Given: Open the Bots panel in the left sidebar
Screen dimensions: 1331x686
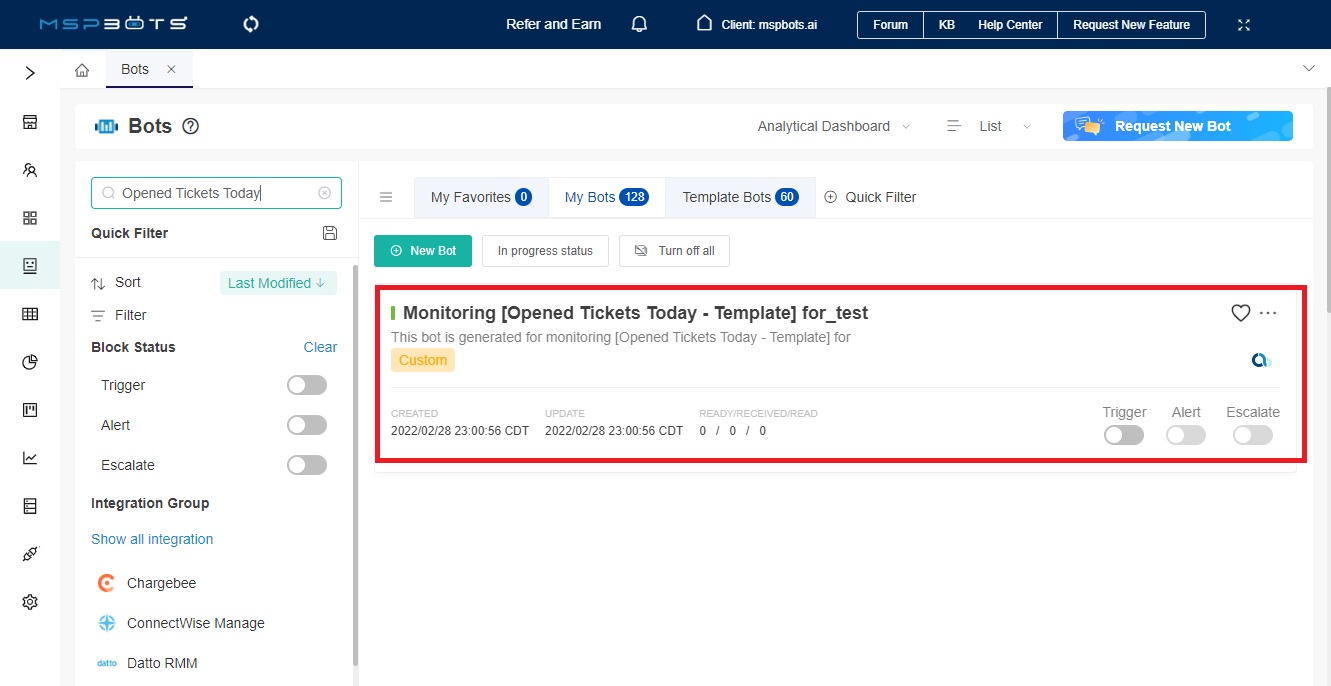Looking at the screenshot, I should click(30, 265).
